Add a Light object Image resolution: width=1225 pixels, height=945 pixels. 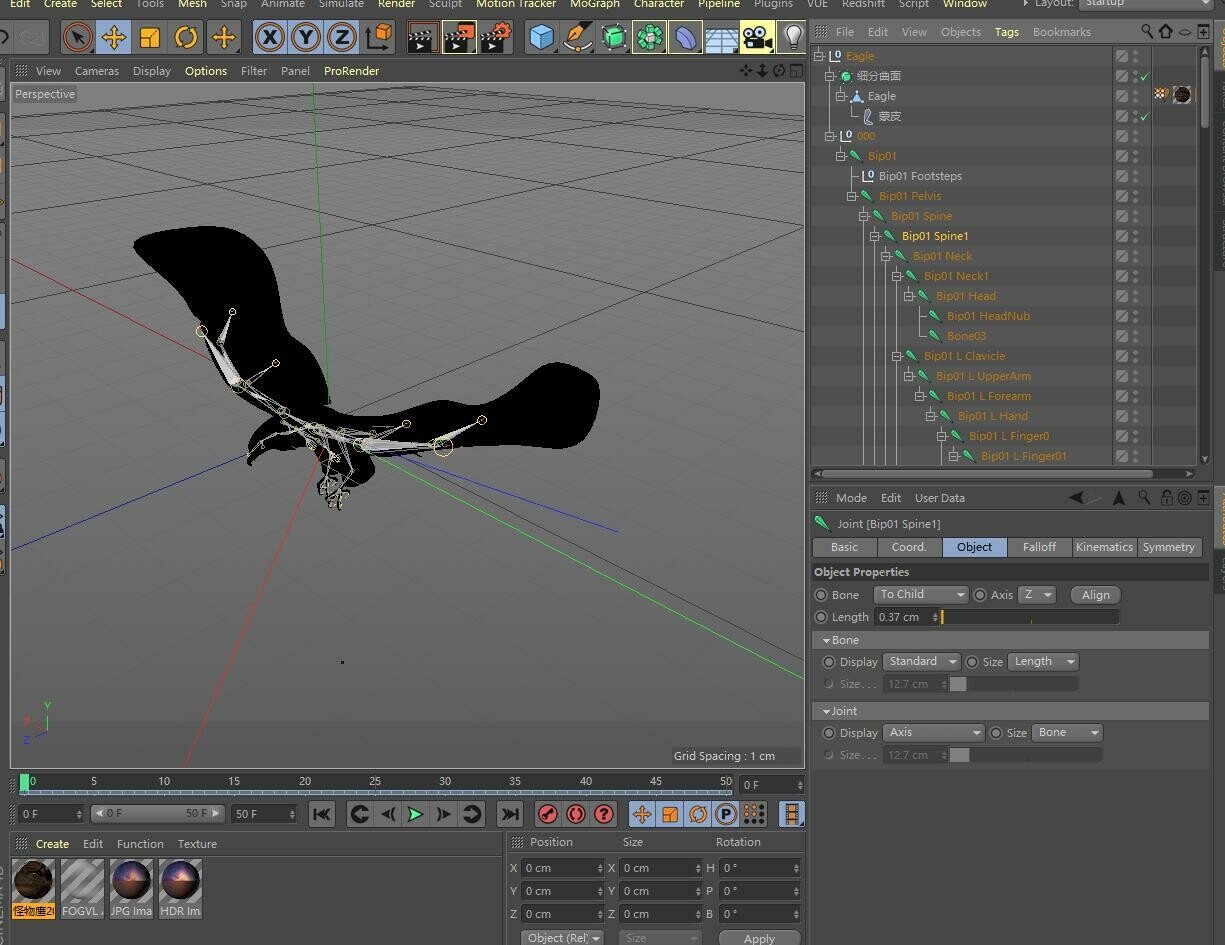pos(791,37)
